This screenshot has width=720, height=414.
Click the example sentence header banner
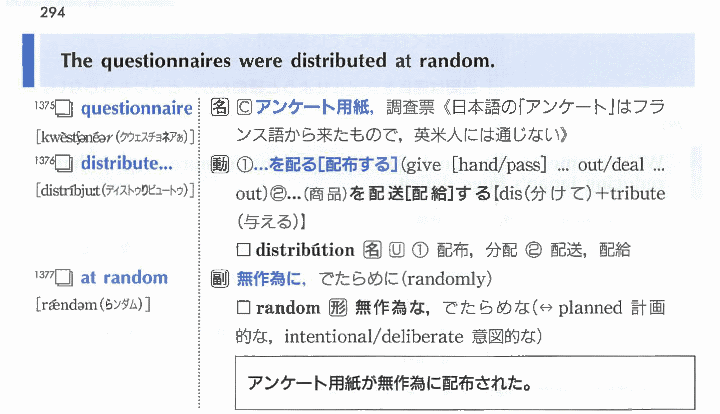[360, 61]
